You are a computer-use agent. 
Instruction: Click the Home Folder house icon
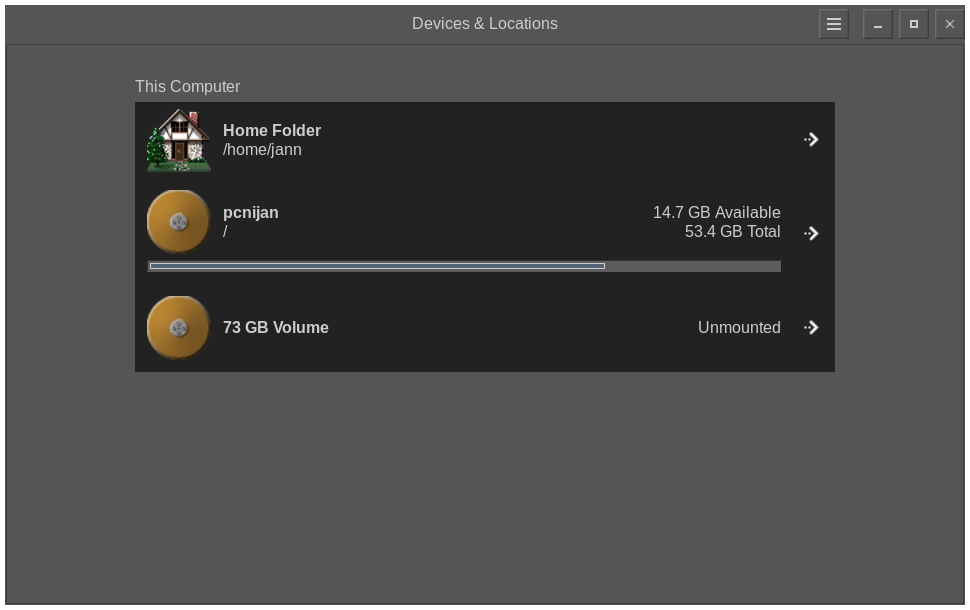[178, 140]
